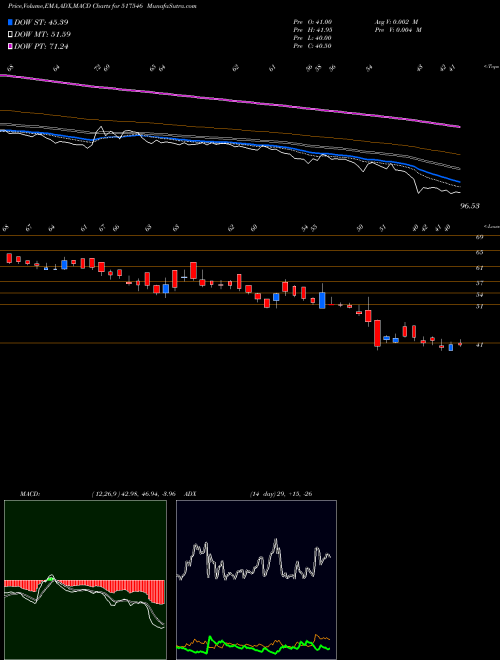This screenshot has width=500, height=660.
Task: Click the magenta long-term EMA line
Action: point(230,101)
